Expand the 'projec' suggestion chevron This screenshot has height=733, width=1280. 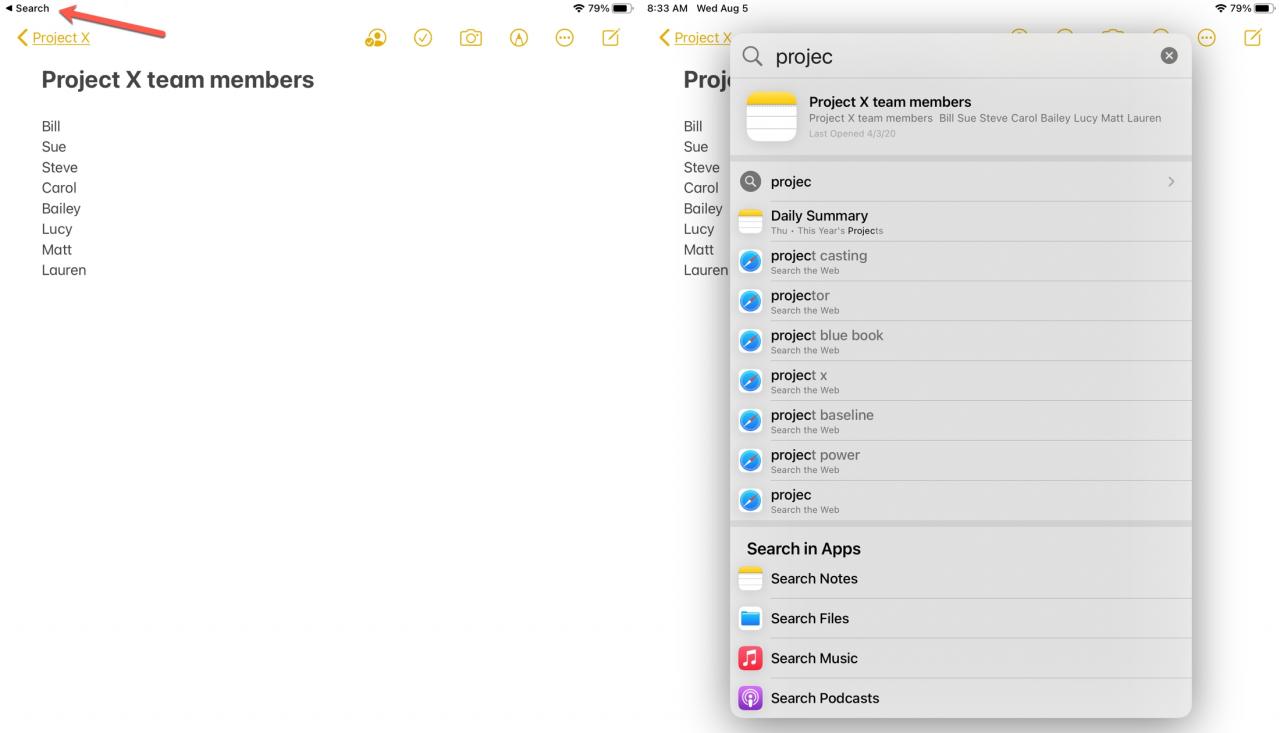[1171, 182]
